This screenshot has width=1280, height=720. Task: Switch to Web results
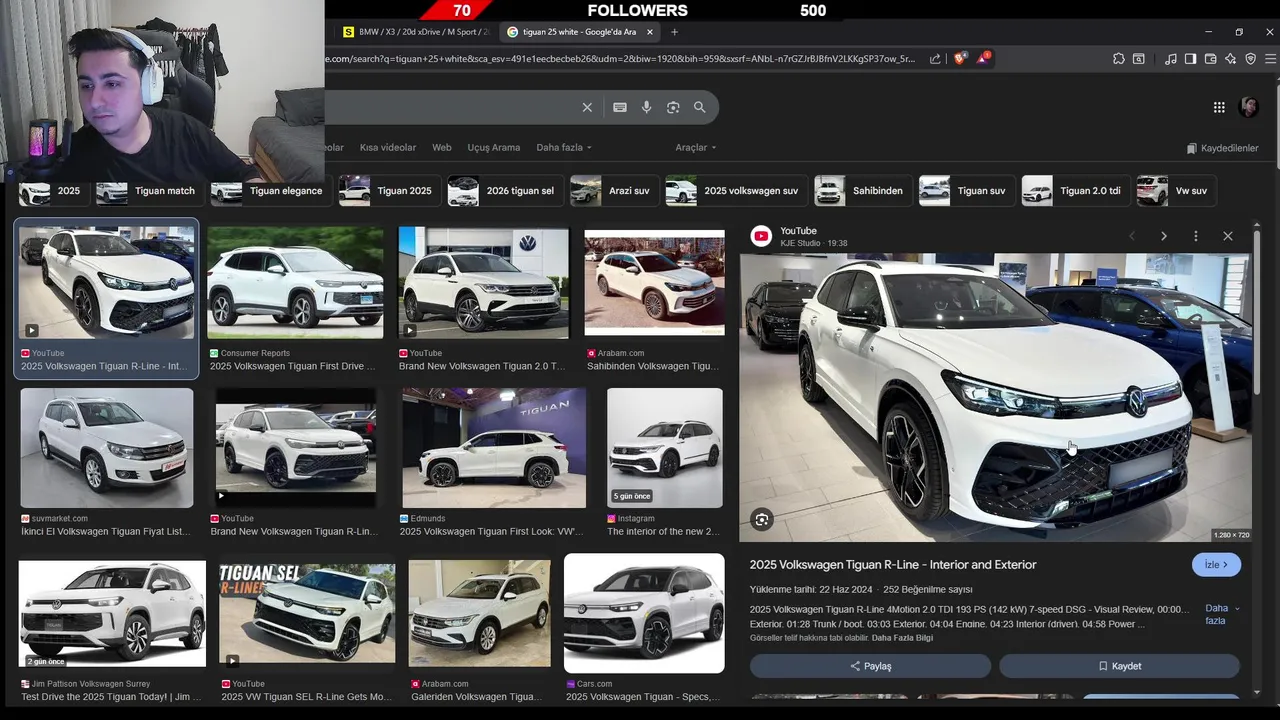click(442, 148)
